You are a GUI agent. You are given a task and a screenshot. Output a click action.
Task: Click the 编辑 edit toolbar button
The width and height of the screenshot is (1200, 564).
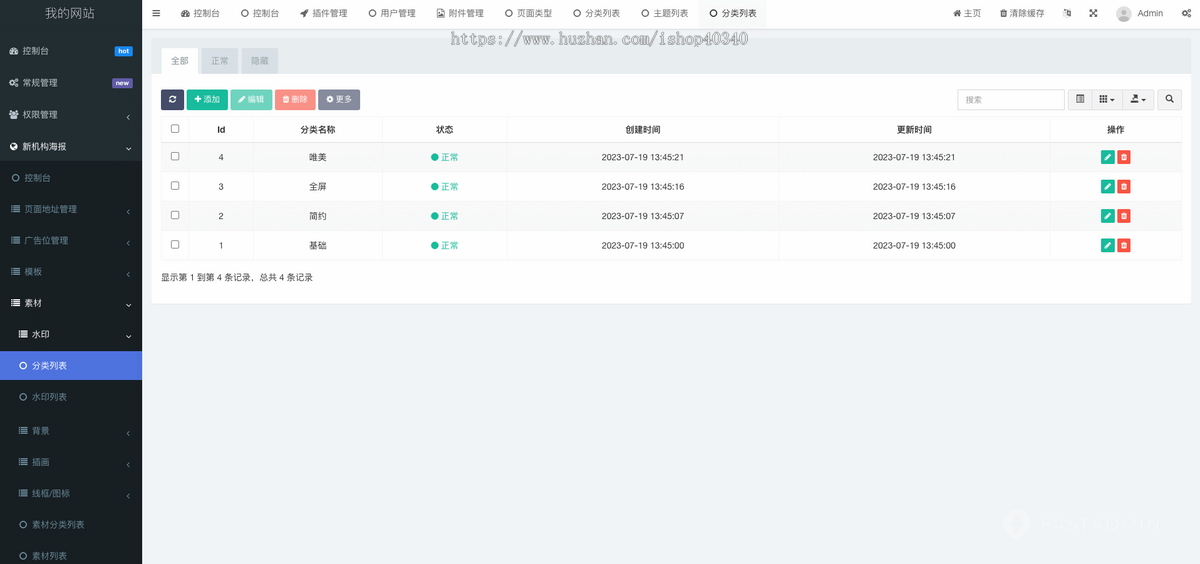point(251,99)
